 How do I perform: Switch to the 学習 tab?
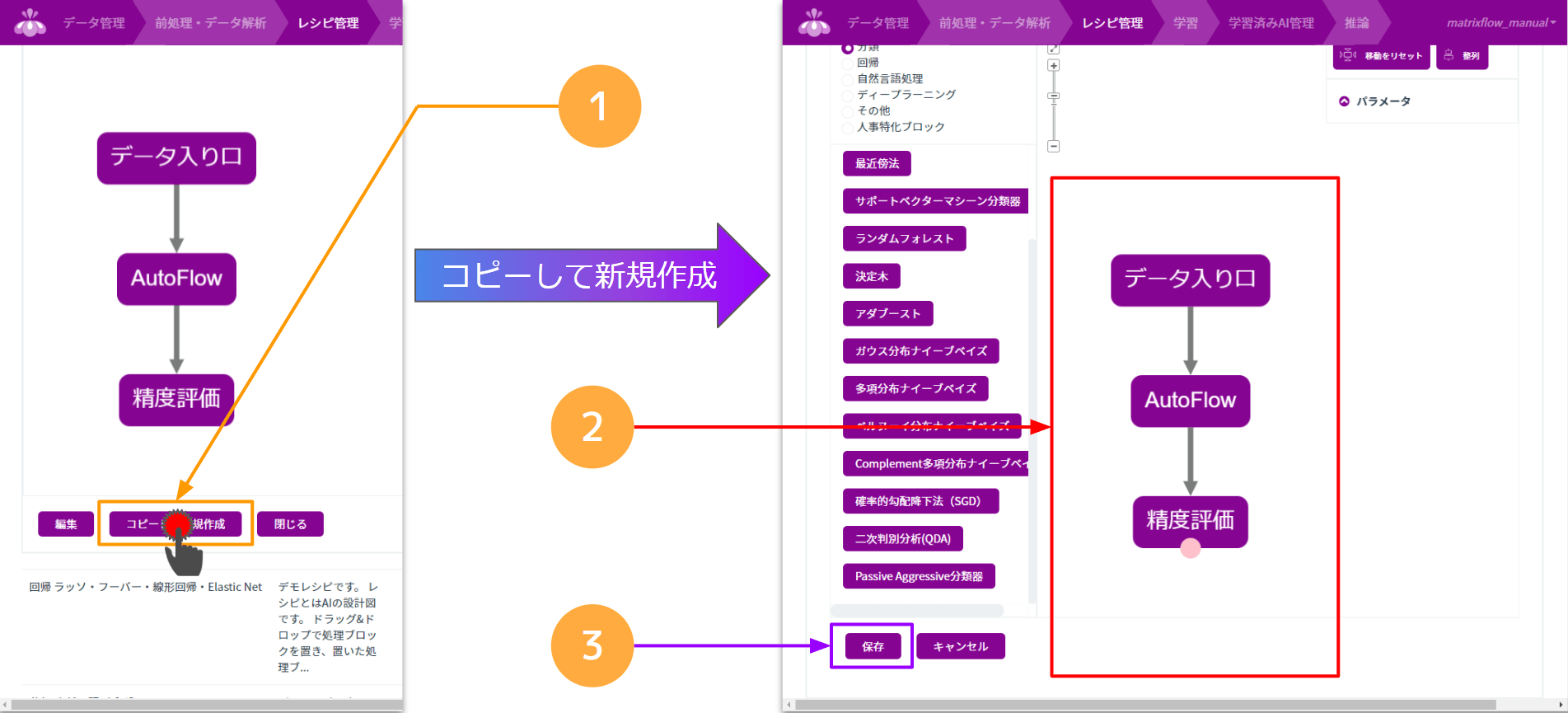coord(1185,23)
